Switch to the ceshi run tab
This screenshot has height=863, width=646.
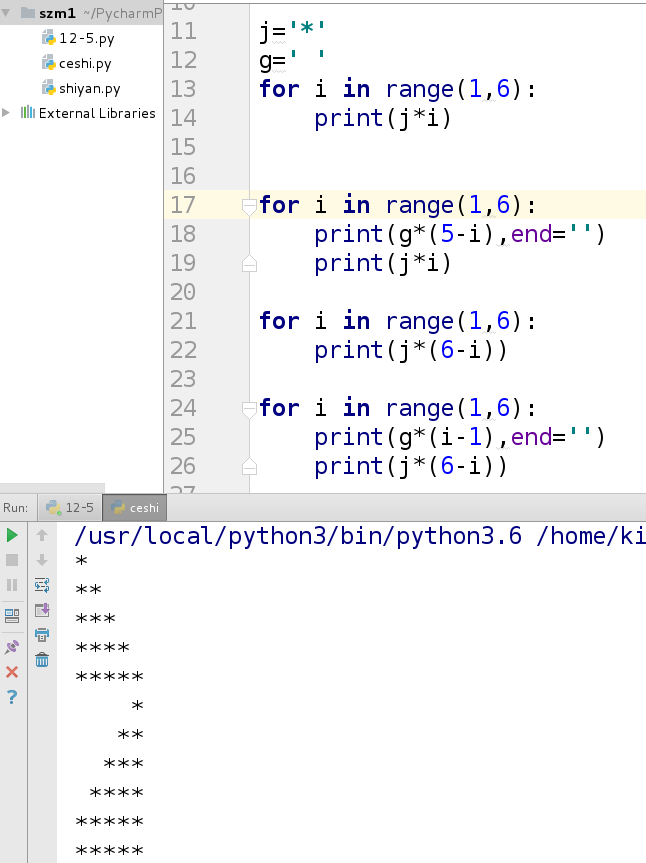coord(135,507)
